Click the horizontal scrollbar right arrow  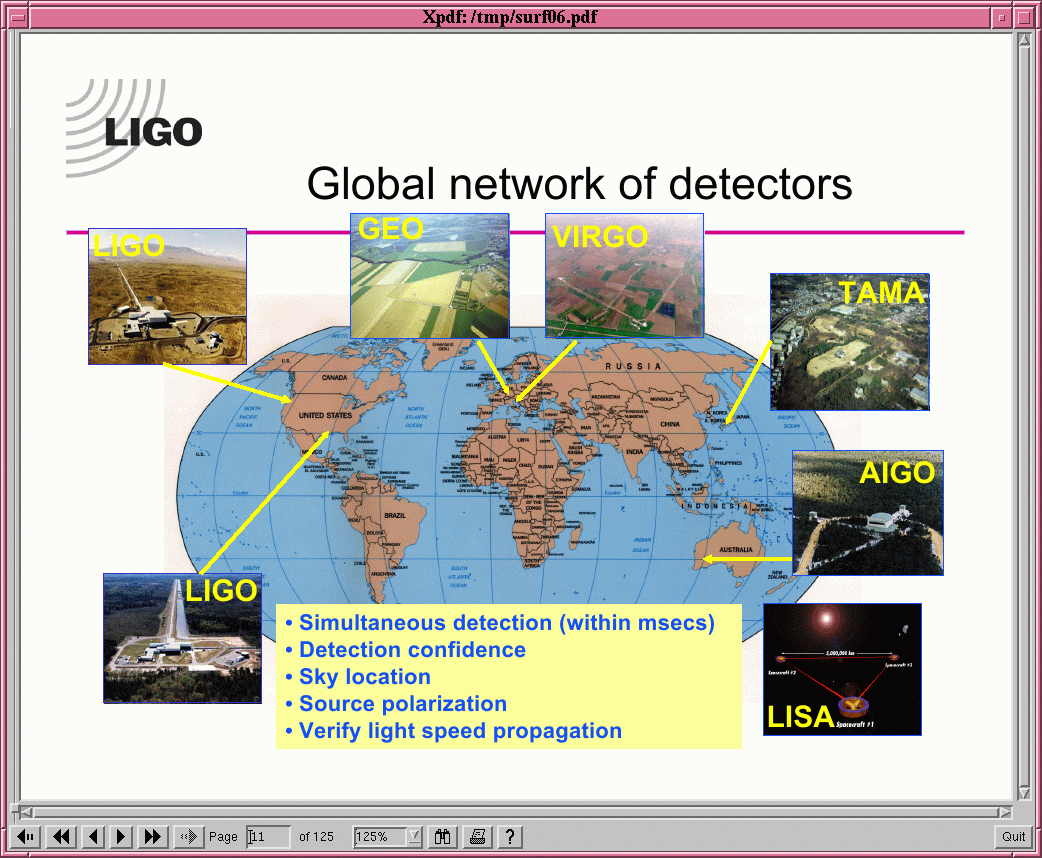tap(1006, 812)
